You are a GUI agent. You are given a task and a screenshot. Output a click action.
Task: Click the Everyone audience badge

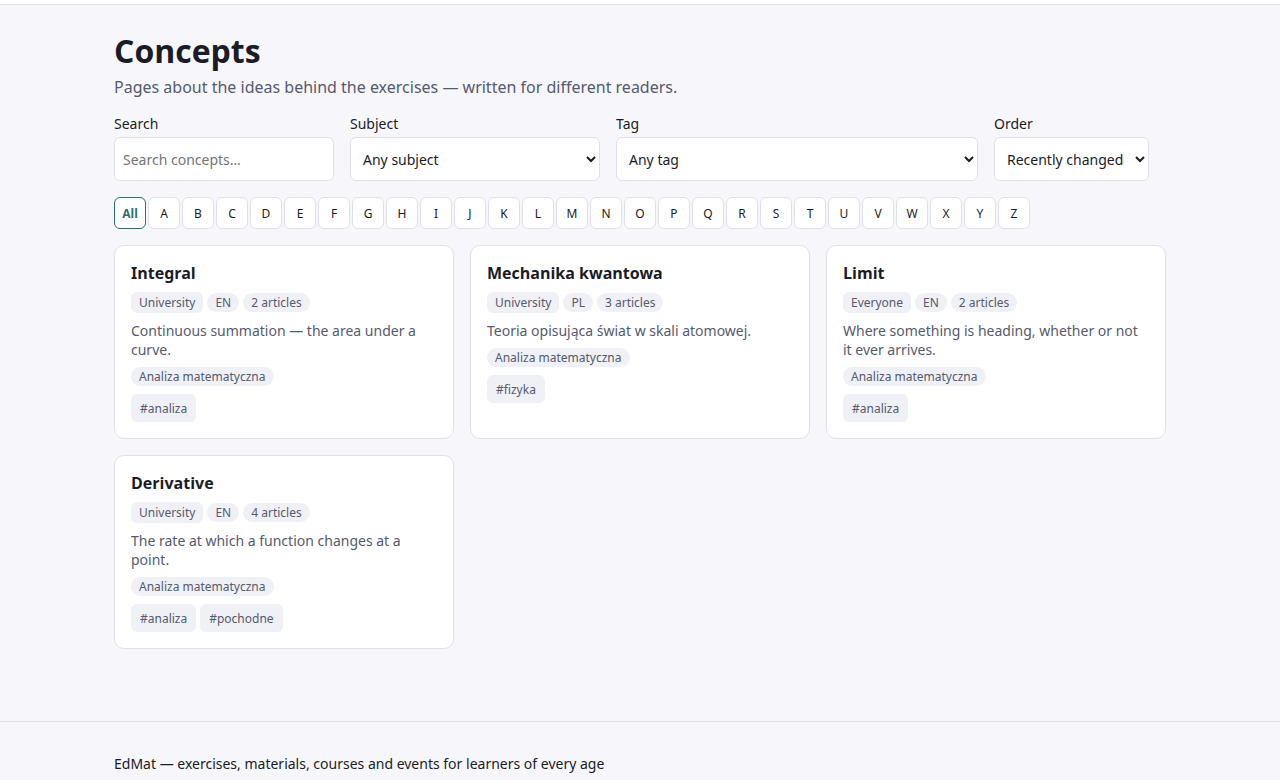877,302
